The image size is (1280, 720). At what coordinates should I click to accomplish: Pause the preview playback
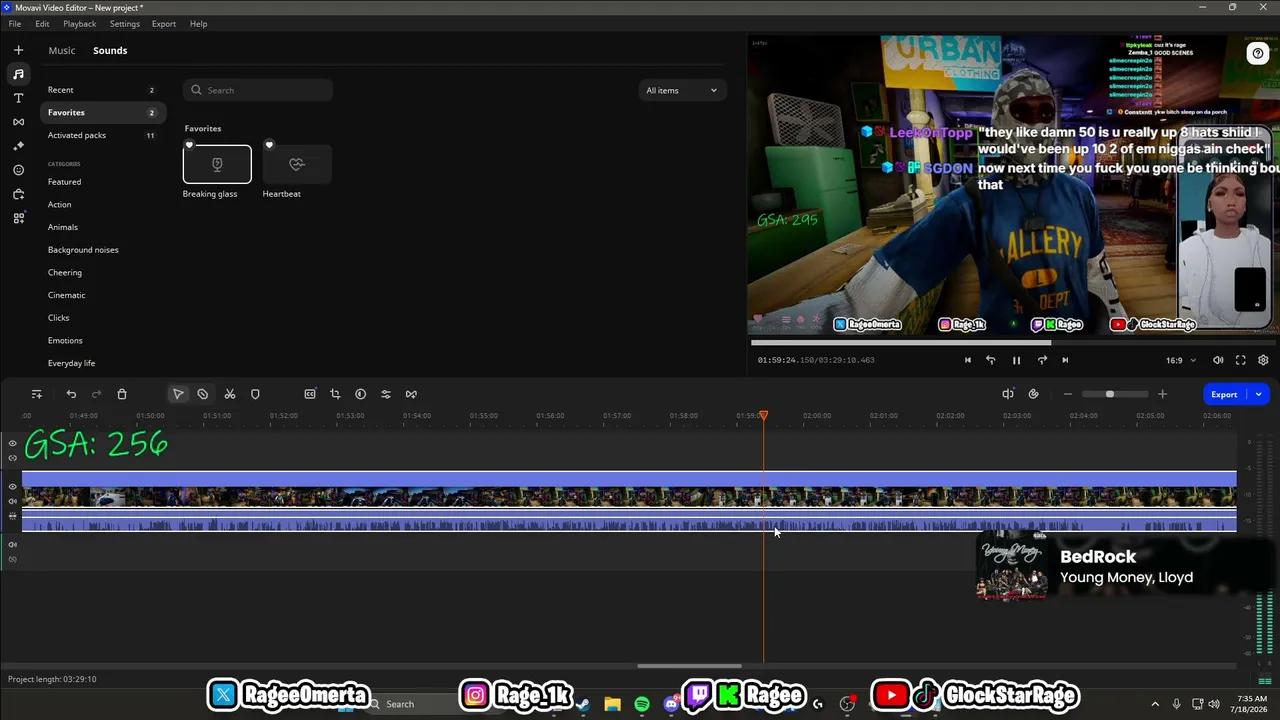tap(1016, 360)
